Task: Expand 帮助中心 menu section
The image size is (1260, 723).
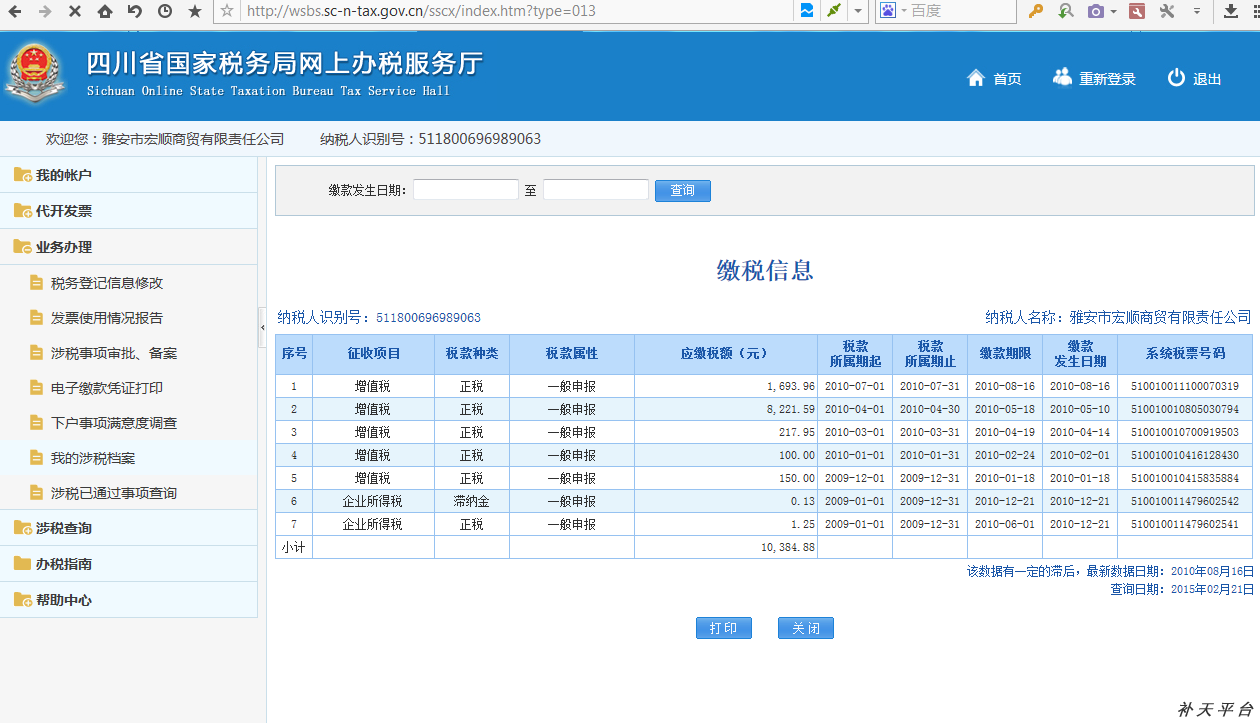Action: pos(128,600)
